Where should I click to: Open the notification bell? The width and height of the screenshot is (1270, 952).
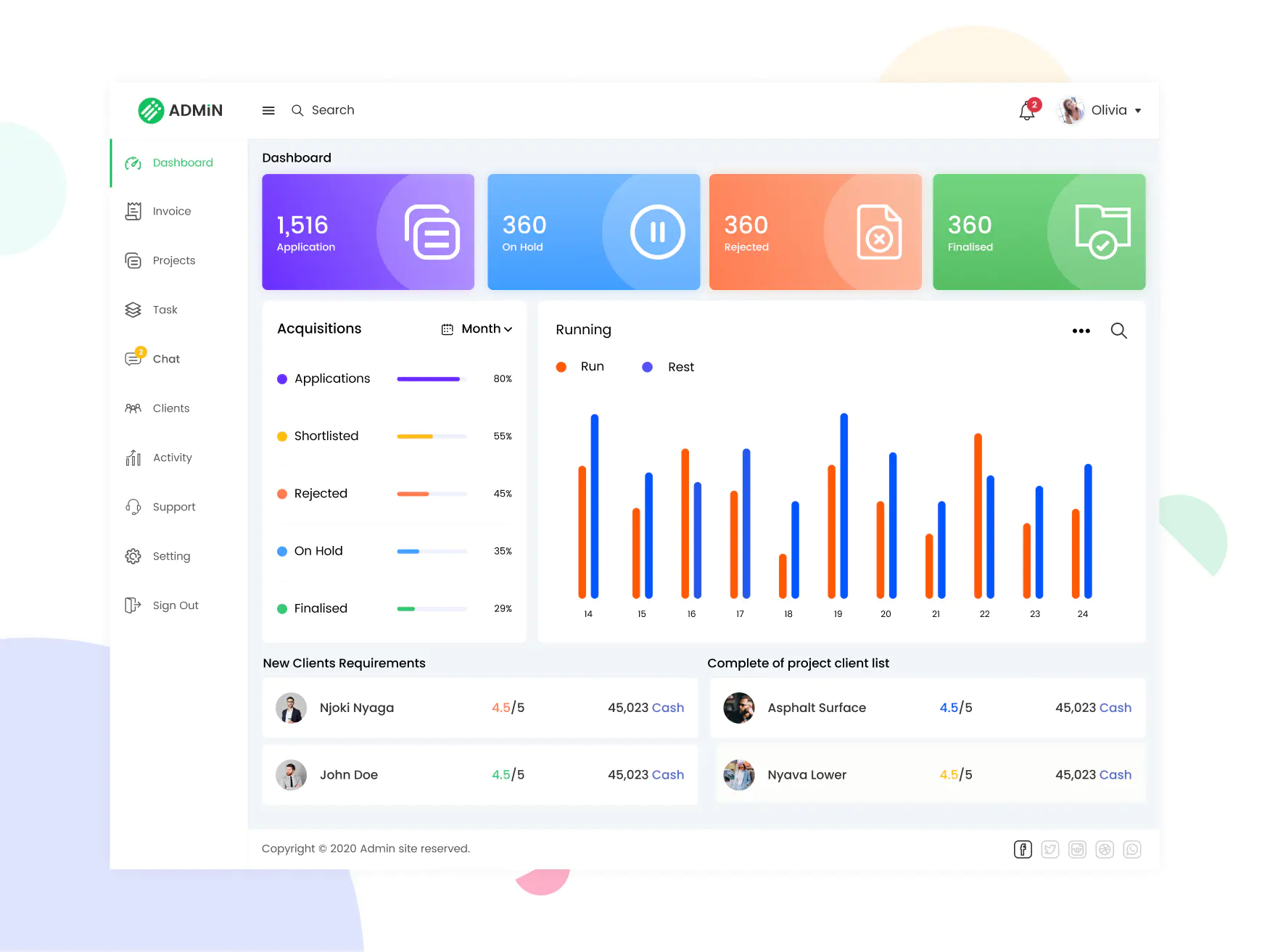1027,111
